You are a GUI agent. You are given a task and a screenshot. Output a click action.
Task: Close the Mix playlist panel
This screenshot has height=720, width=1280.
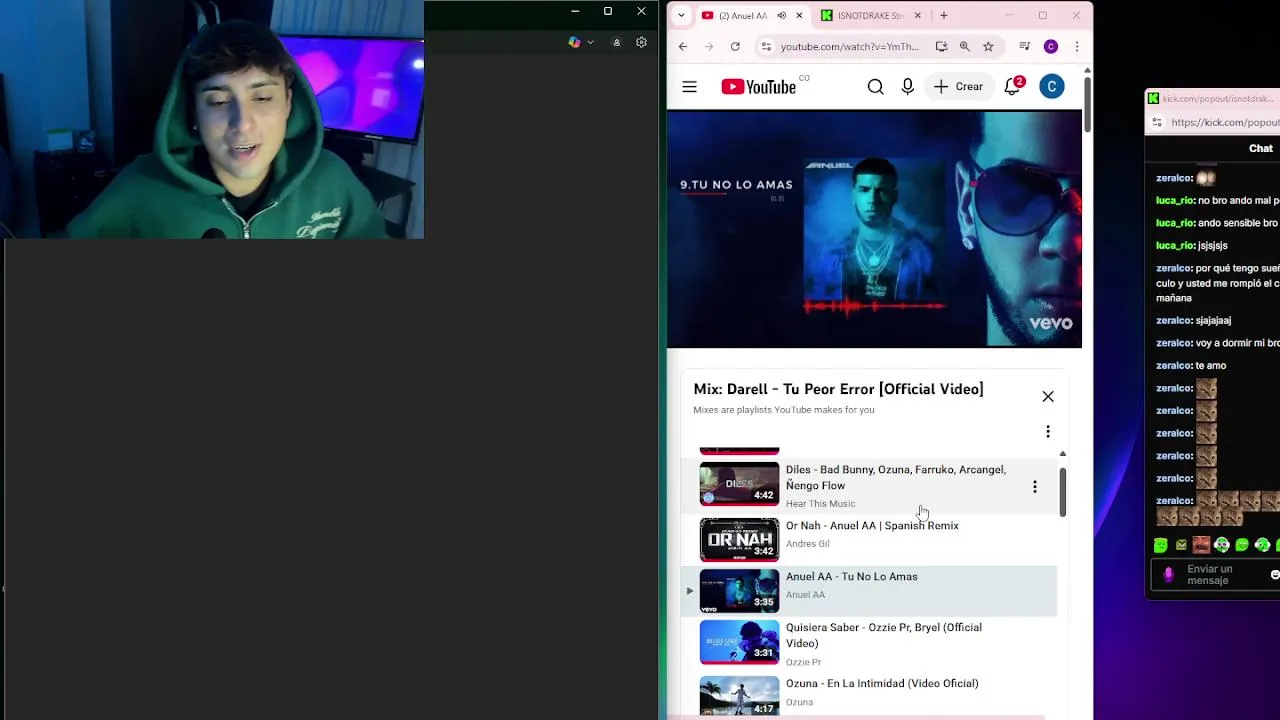tap(1048, 397)
